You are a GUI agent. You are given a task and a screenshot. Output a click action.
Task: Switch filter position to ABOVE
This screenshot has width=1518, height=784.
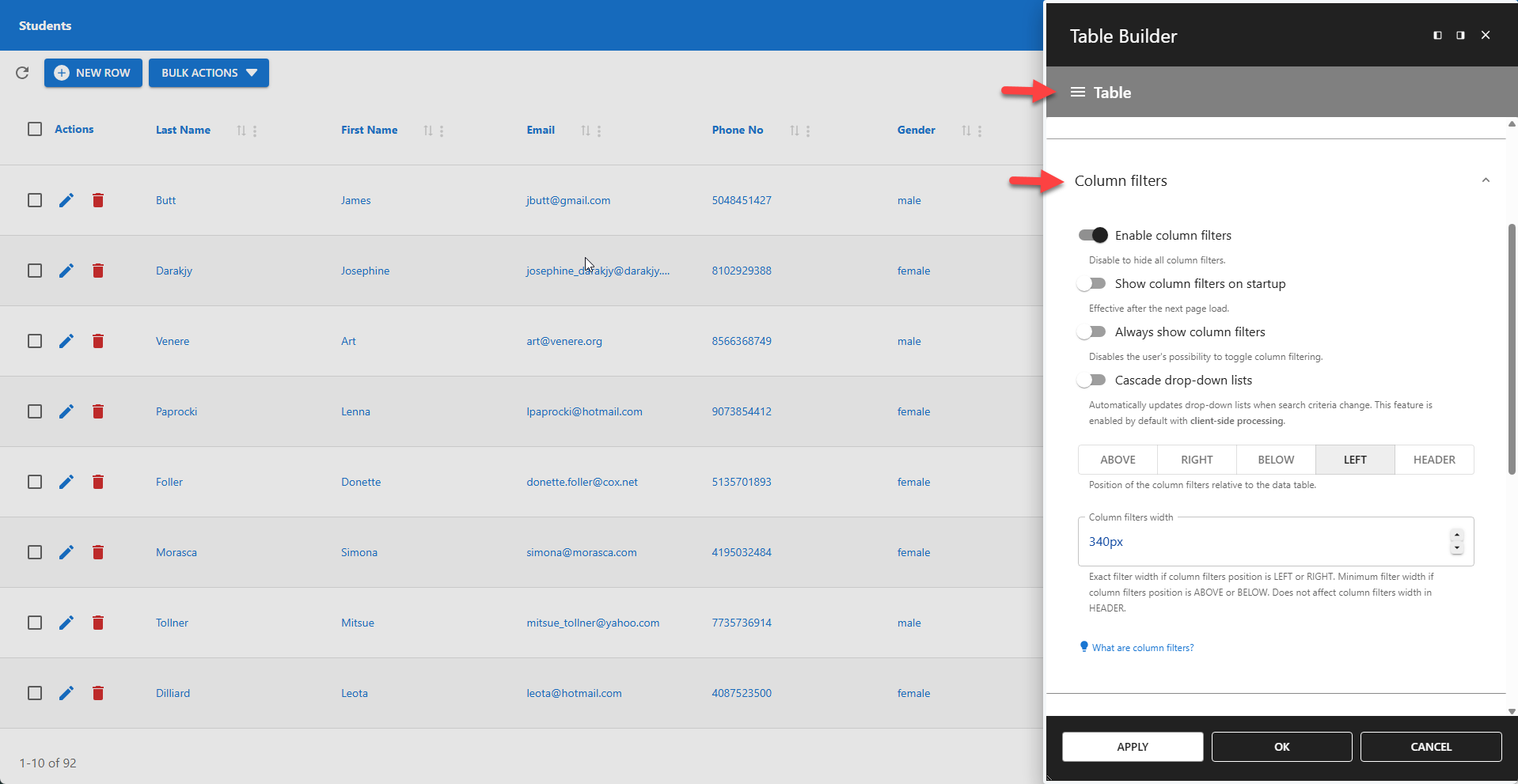pos(1117,460)
